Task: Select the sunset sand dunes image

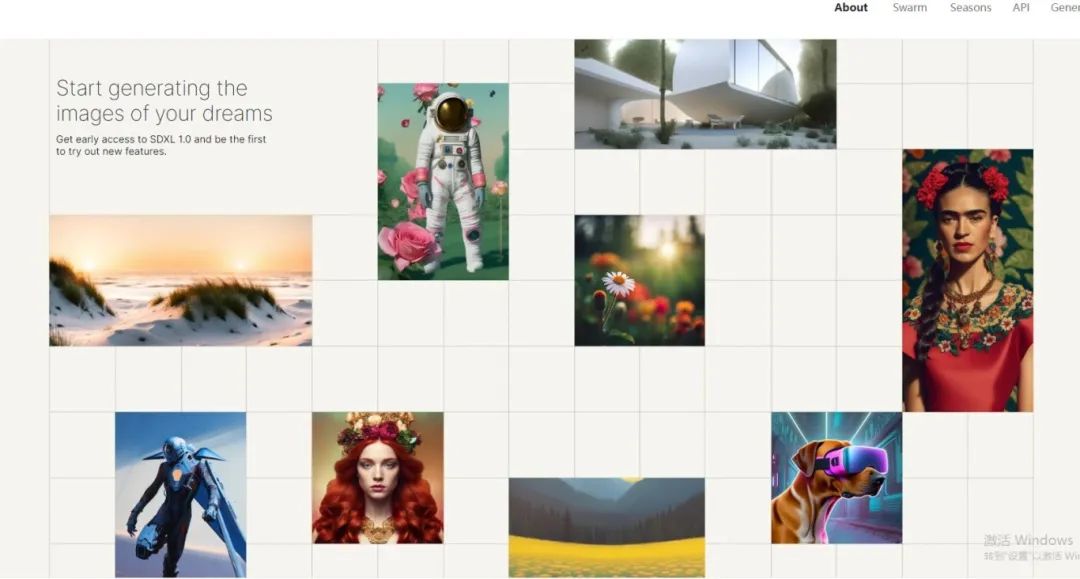Action: 180,280
